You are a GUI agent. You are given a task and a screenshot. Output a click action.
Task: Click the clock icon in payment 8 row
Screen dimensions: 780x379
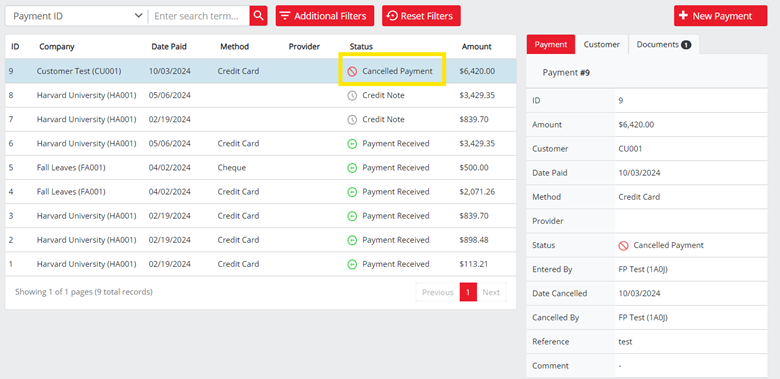pyautogui.click(x=352, y=95)
